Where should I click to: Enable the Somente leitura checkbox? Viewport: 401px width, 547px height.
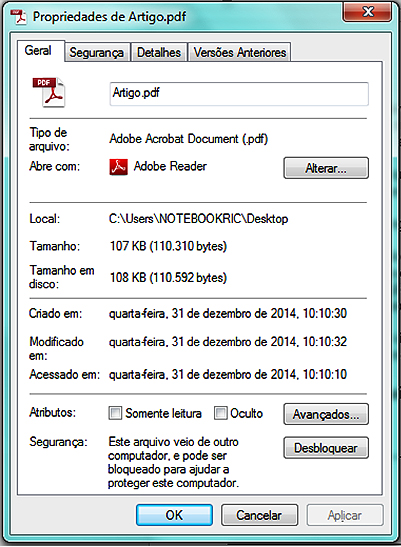coord(115,413)
